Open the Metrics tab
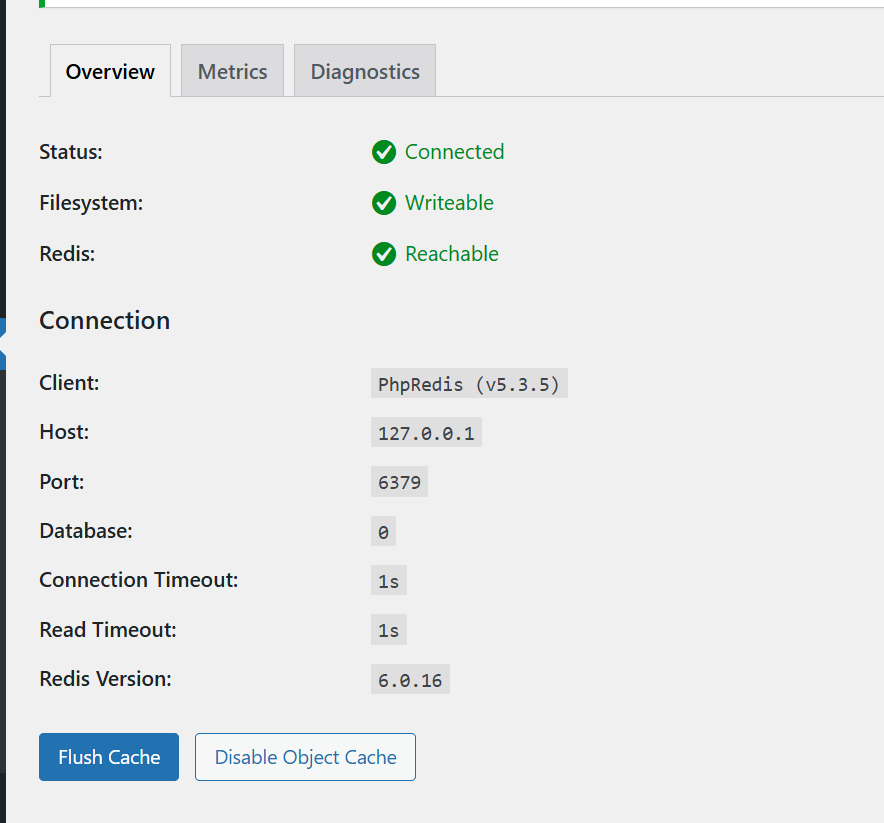 232,70
